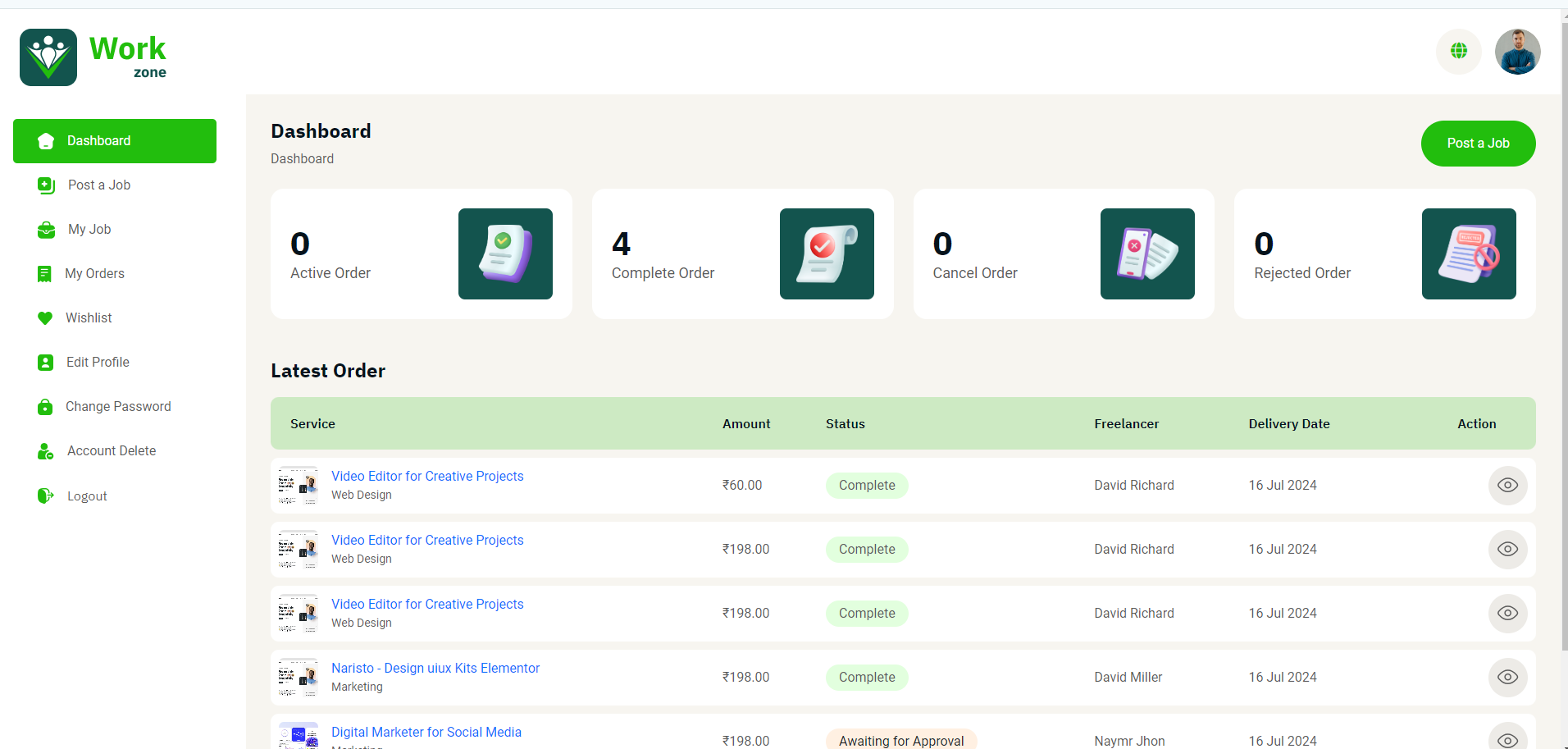
Task: Click the Rejected Order icon
Action: click(1468, 253)
